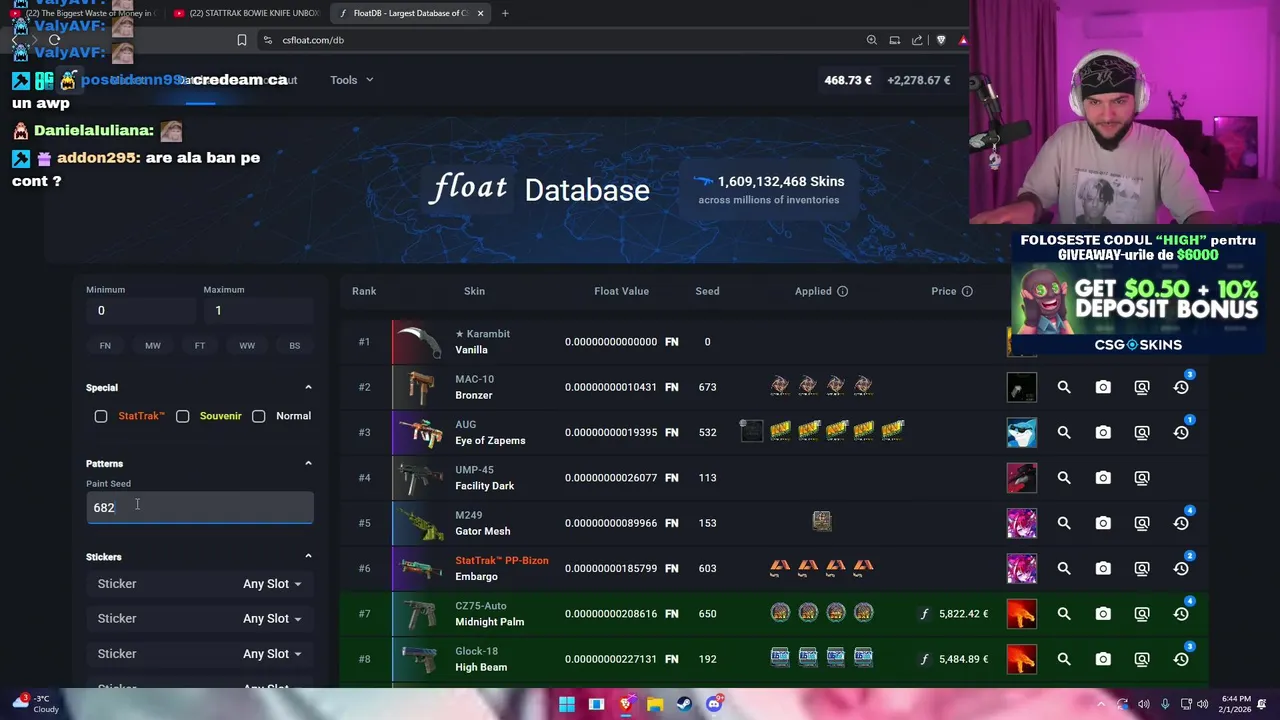Open the history icon for CZ75-Auto Midnight Palm
1280x720 pixels.
coord(1181,614)
